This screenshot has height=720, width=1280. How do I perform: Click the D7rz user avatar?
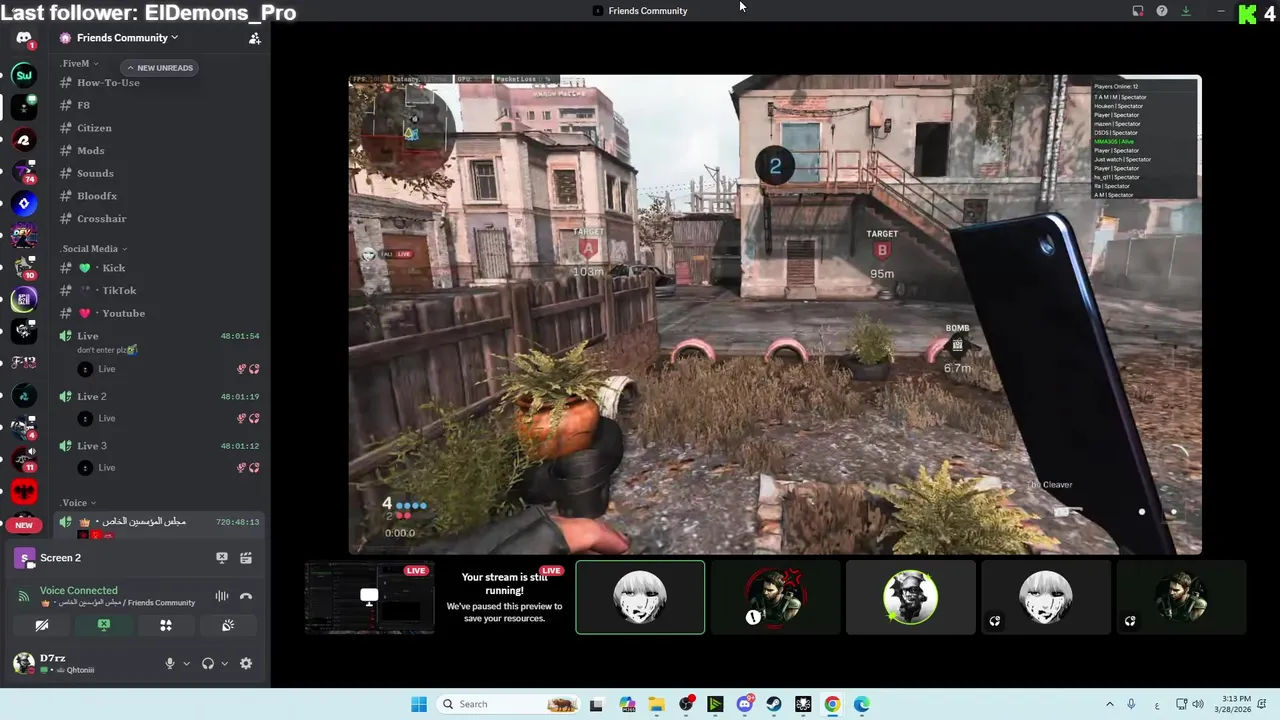click(x=24, y=664)
